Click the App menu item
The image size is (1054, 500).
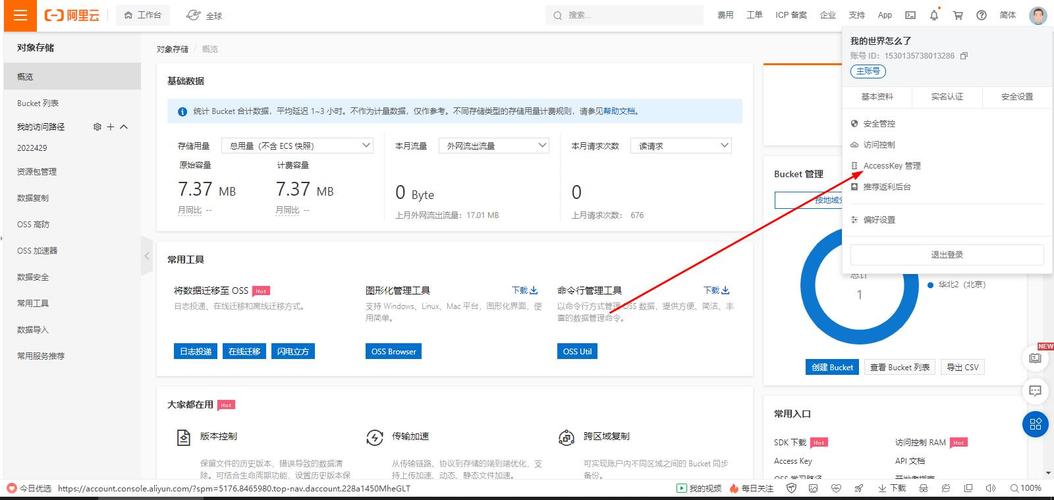[885, 15]
